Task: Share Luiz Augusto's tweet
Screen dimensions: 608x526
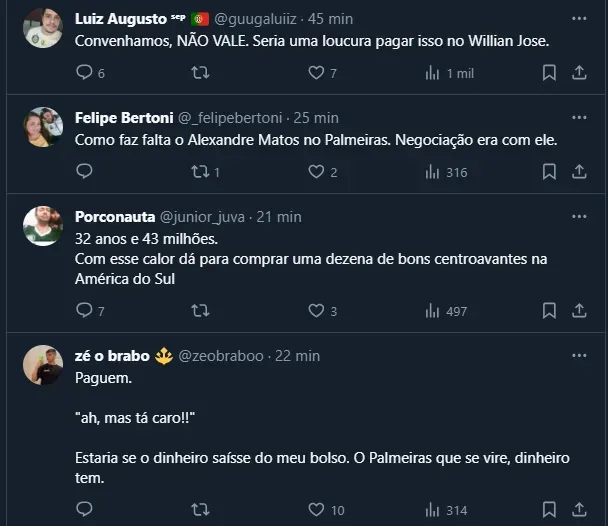Action: coord(579,73)
